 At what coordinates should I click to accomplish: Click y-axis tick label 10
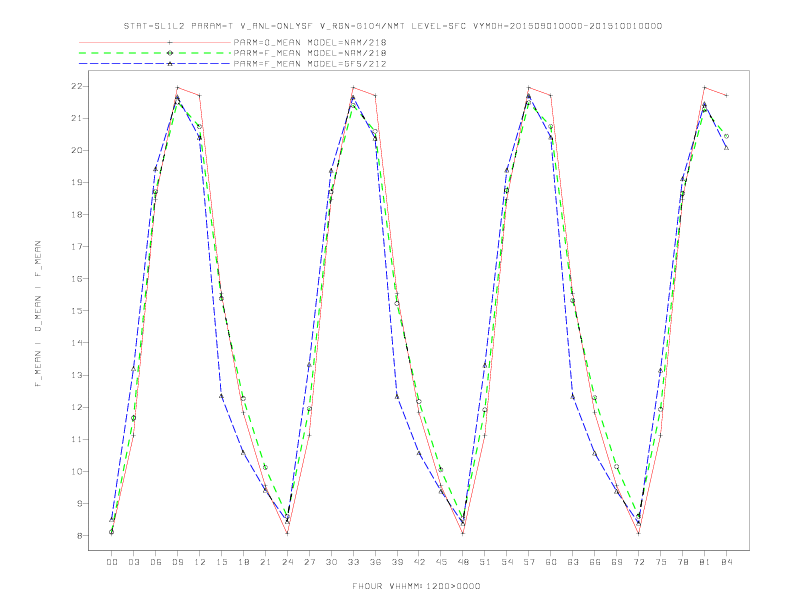[x=77, y=472]
